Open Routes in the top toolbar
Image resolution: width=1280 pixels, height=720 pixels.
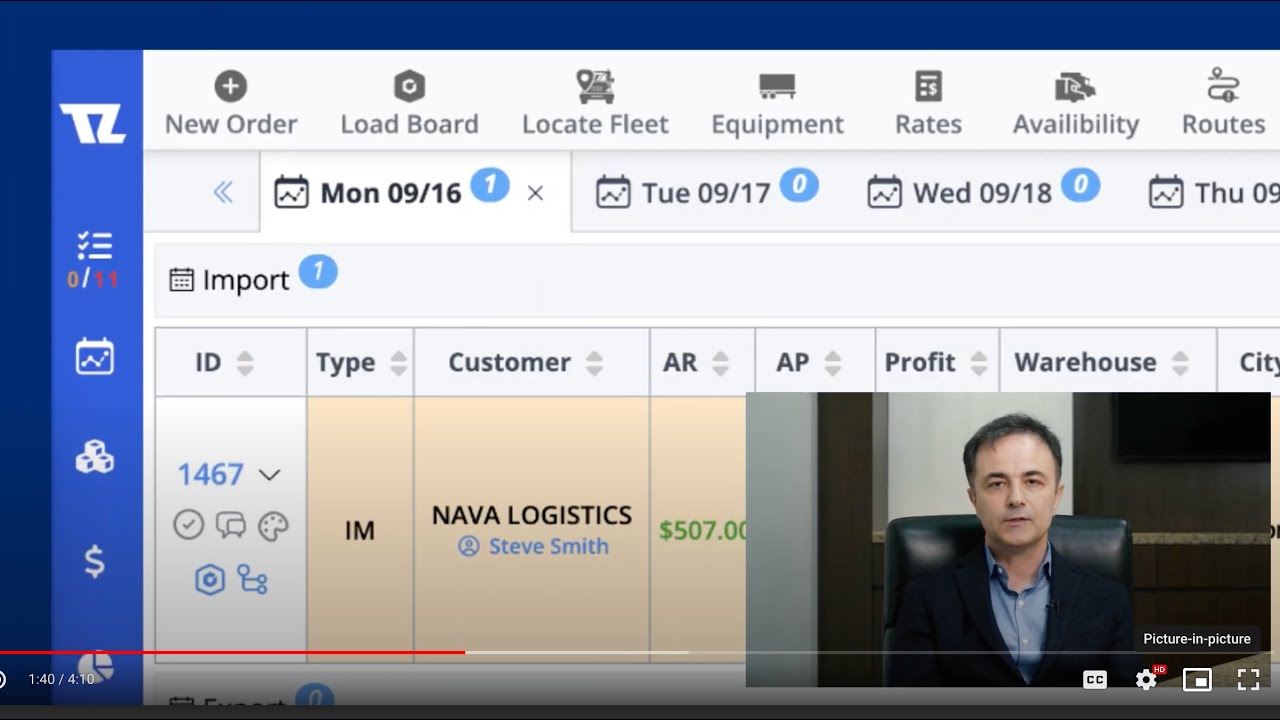point(1223,104)
